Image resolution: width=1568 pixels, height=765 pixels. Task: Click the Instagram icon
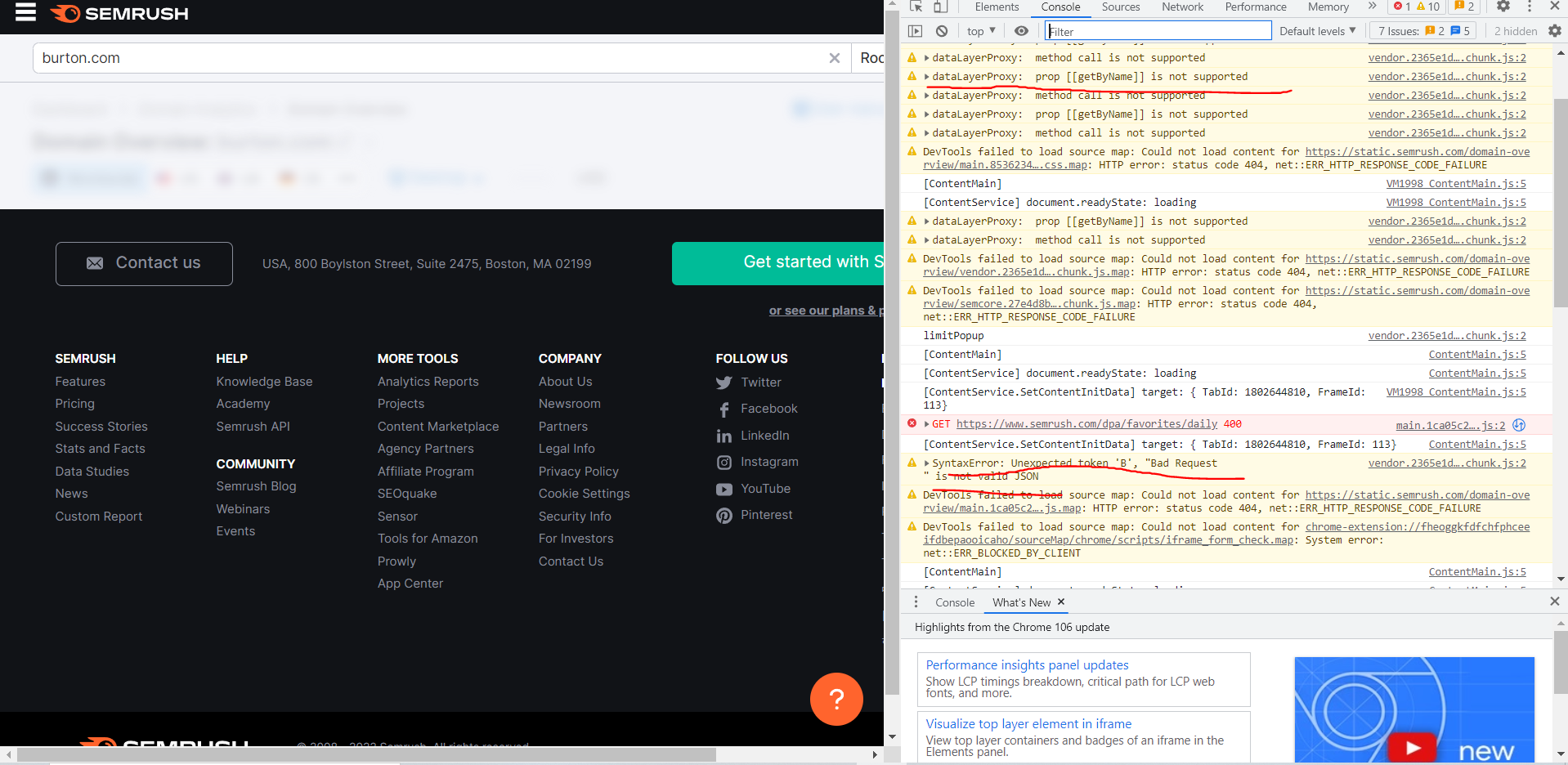pyautogui.click(x=724, y=463)
